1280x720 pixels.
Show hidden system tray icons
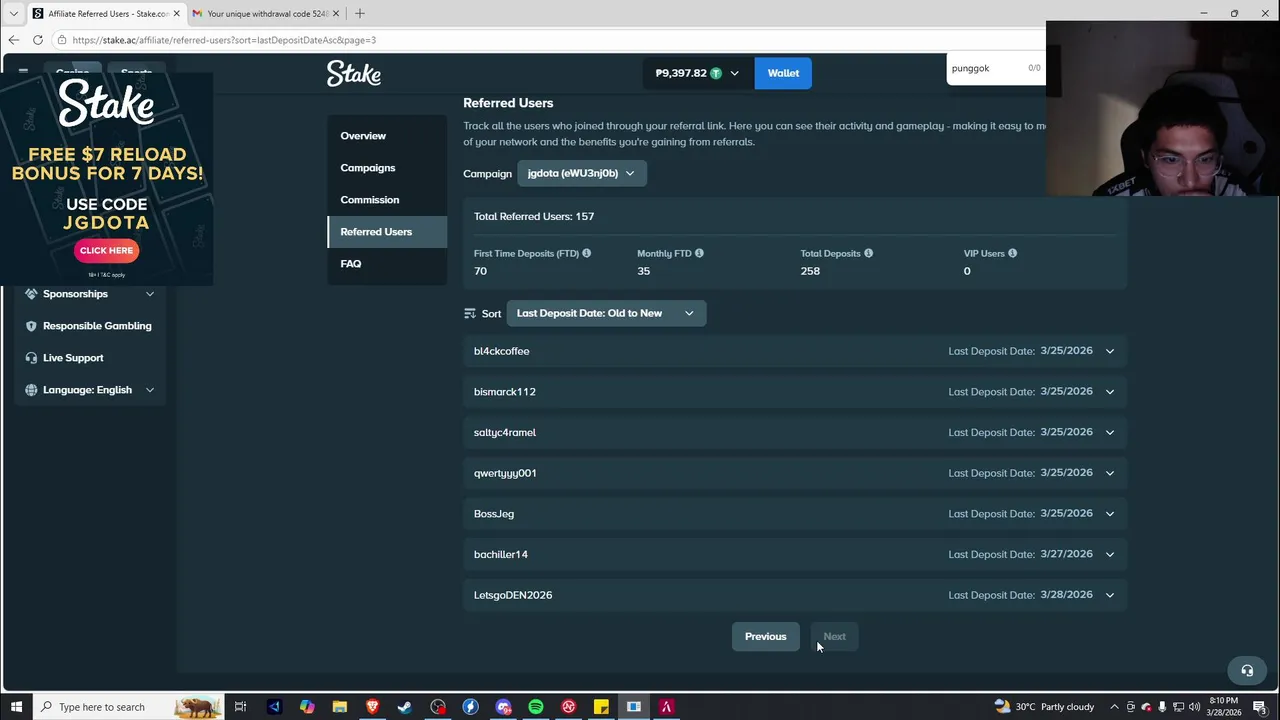[x=1114, y=707]
